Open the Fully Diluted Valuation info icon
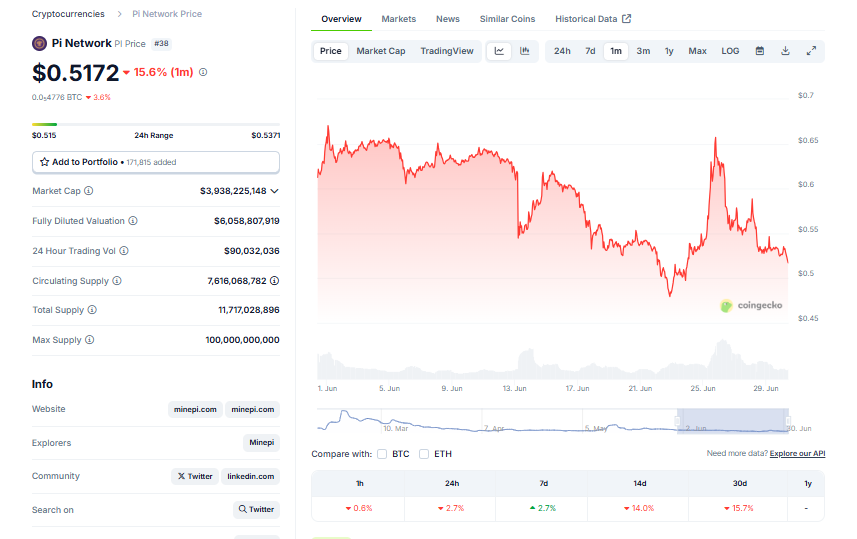This screenshot has height=539, width=857. pyautogui.click(x=133, y=221)
